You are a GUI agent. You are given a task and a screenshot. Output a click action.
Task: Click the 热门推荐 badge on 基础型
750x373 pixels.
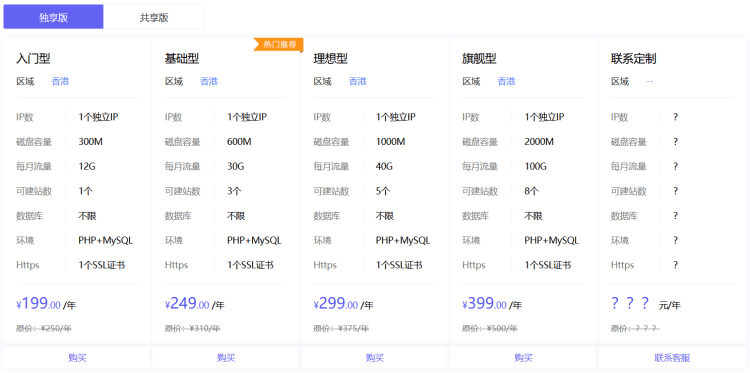[279, 44]
